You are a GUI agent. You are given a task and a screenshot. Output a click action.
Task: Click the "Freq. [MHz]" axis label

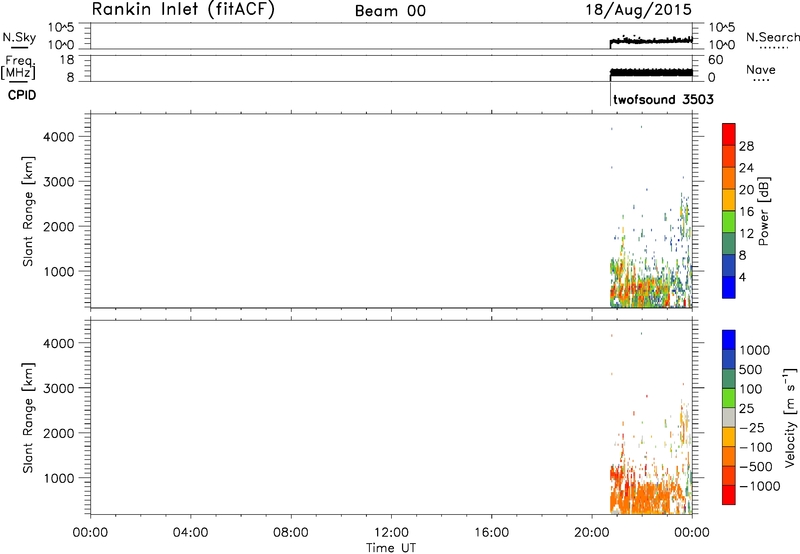tap(19, 67)
